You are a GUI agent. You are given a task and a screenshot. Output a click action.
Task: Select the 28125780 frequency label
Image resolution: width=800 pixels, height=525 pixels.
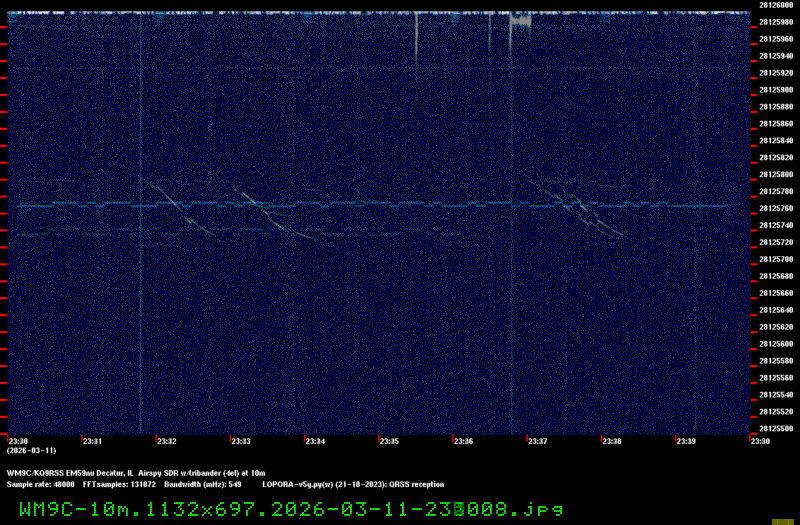[776, 191]
